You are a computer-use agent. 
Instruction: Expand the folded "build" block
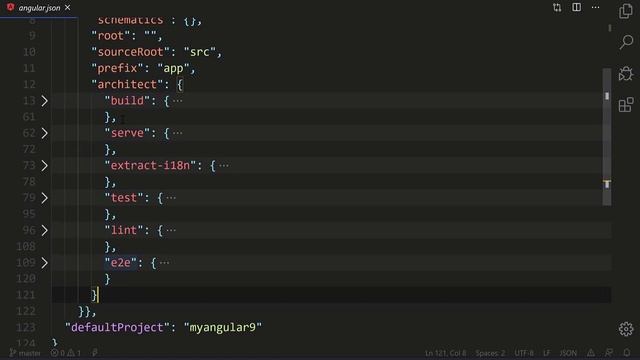pyautogui.click(x=44, y=101)
